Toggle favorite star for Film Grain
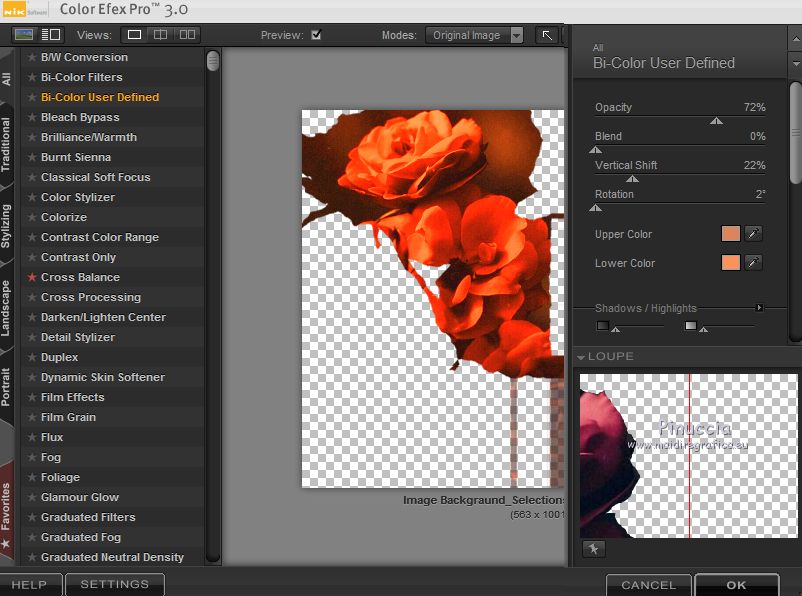 (32, 417)
